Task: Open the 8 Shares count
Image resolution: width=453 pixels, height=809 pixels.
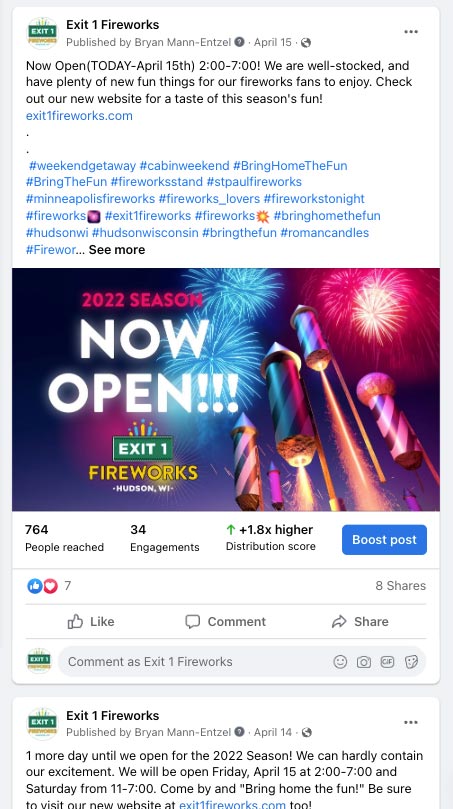Action: point(400,586)
